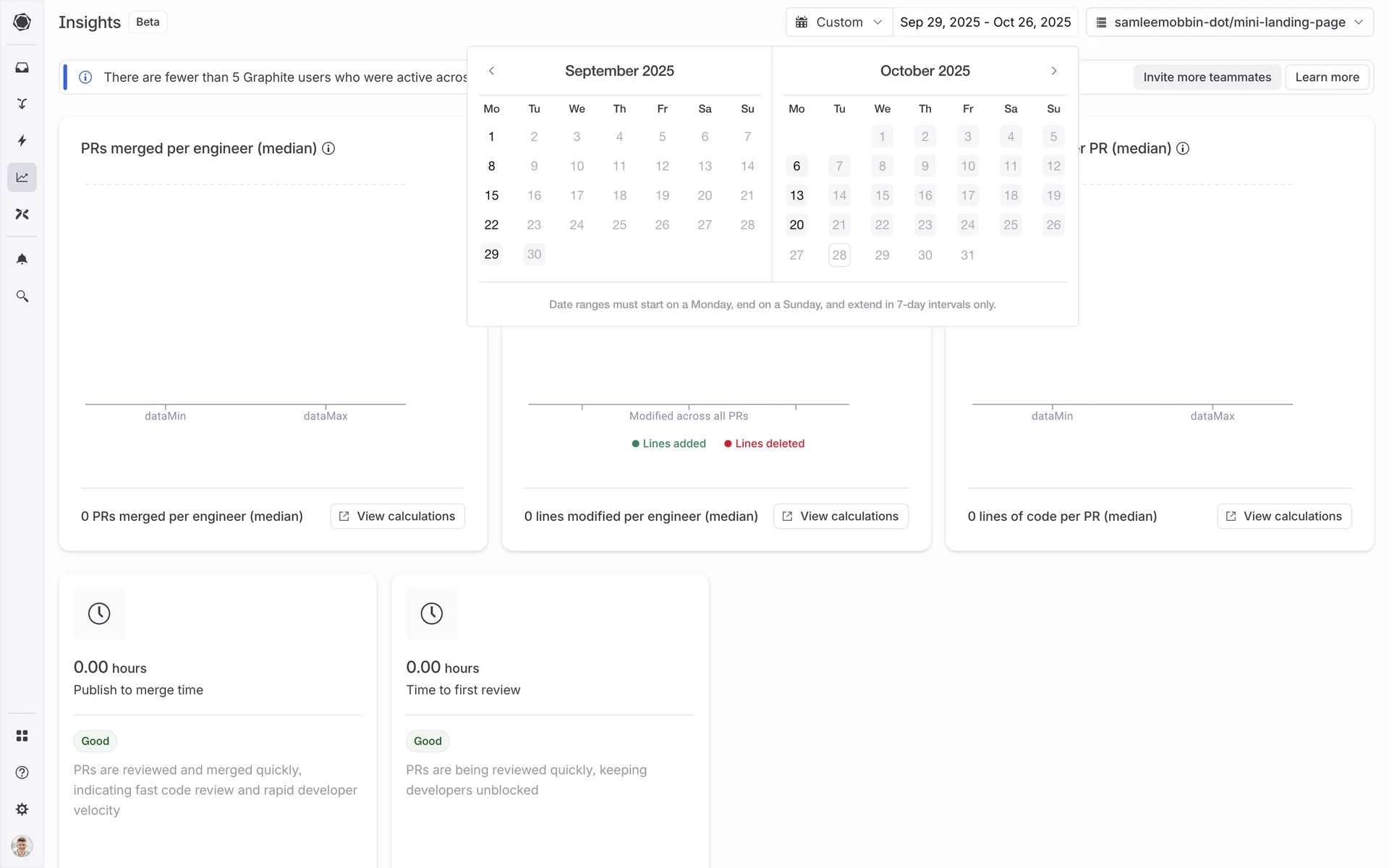
Task: Click the Invite more teammates button
Action: pos(1207,77)
